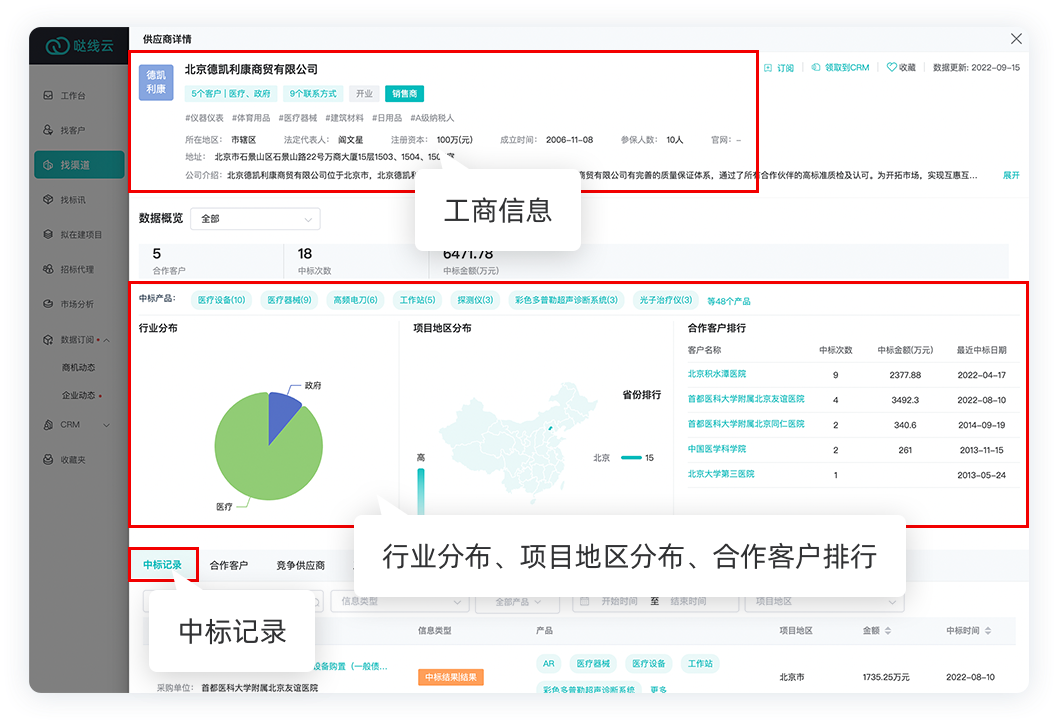Click the 北京 province ranking bar
The image size is (1059, 725).
(x=631, y=457)
